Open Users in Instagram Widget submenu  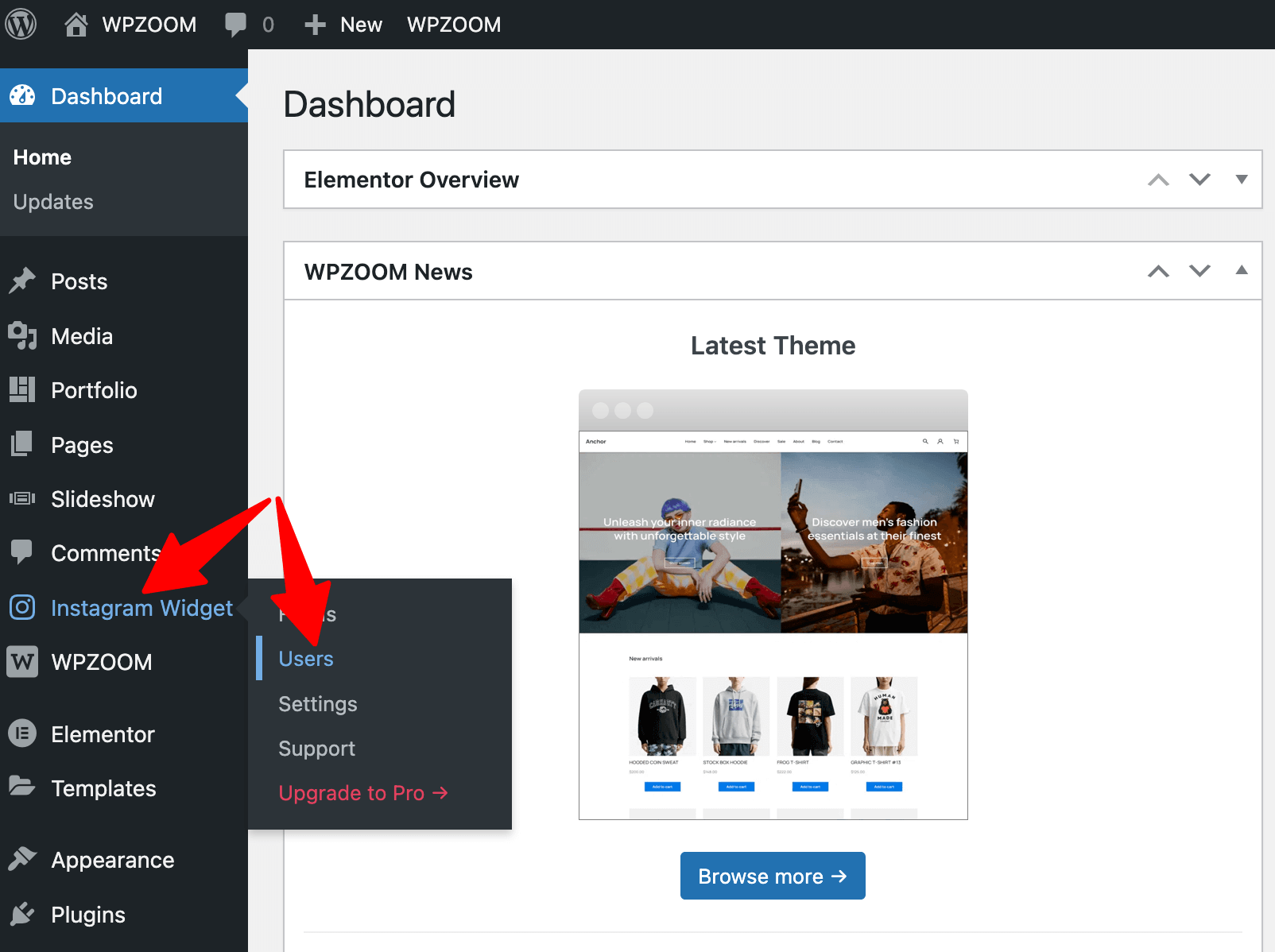coord(306,659)
